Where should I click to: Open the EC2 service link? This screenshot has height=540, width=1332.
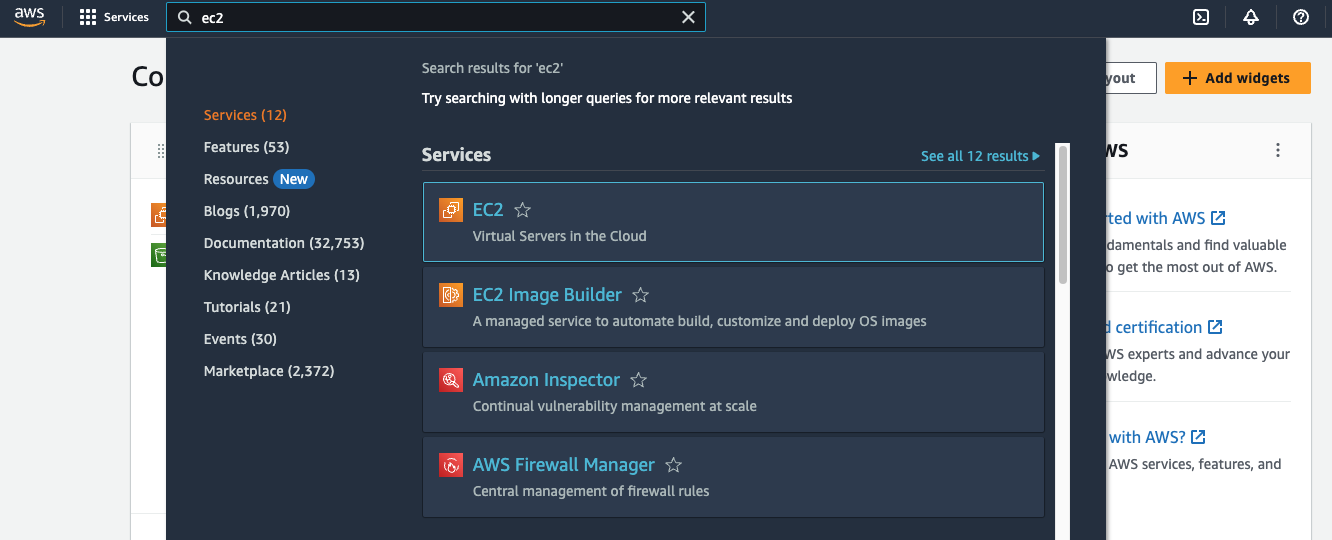488,210
